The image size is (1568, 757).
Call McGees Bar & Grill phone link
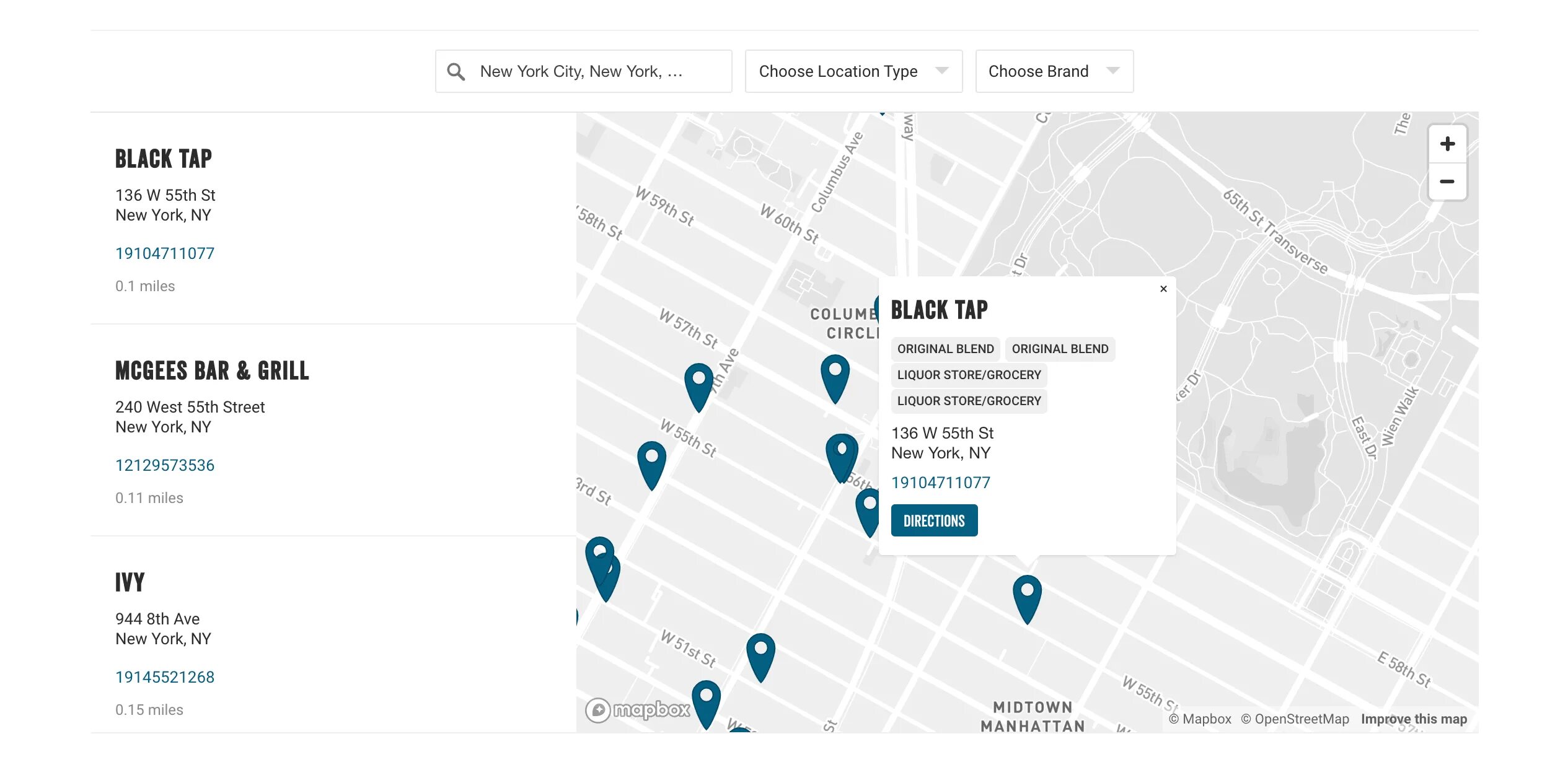[x=165, y=465]
